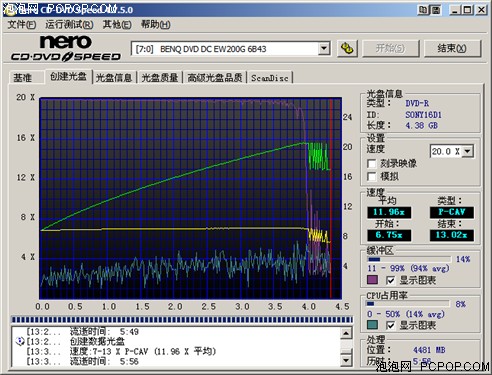492x375 pixels.
Task: Click the disc type DVD-R value
Action: coord(417,103)
